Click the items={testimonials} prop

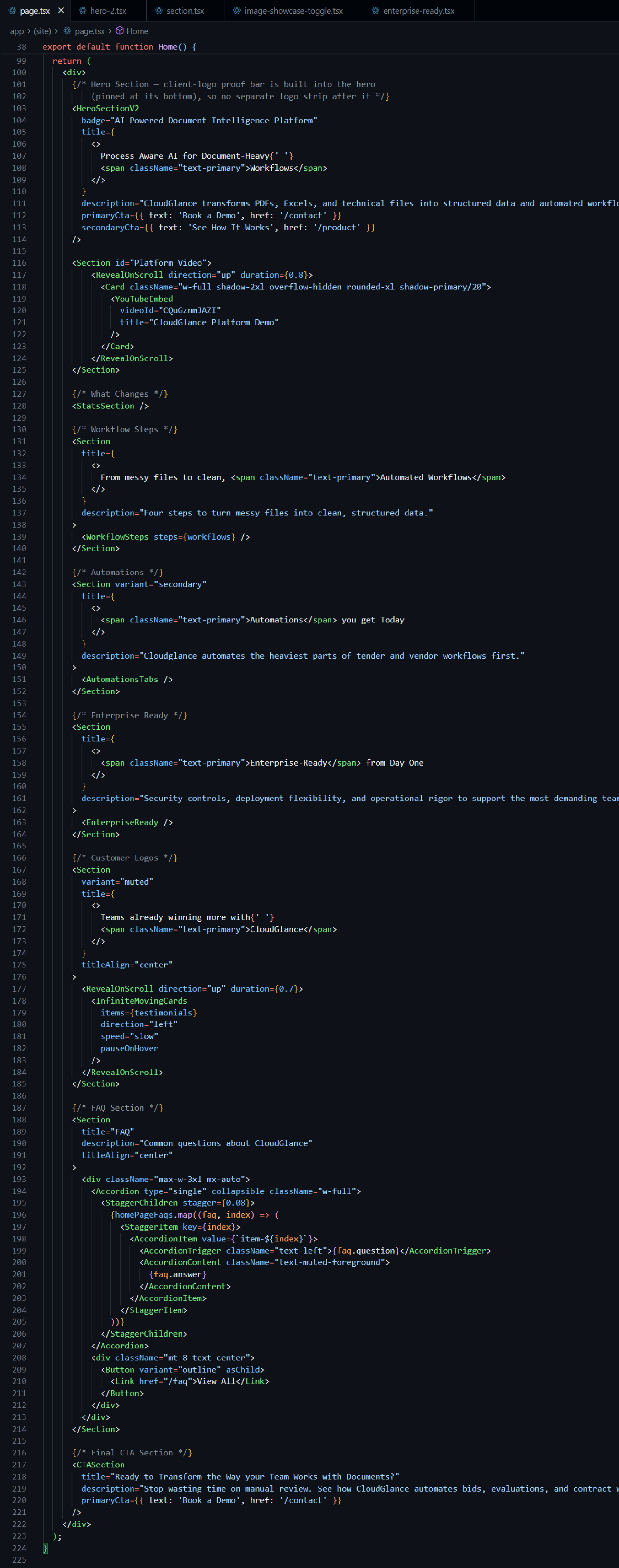coord(149,1013)
